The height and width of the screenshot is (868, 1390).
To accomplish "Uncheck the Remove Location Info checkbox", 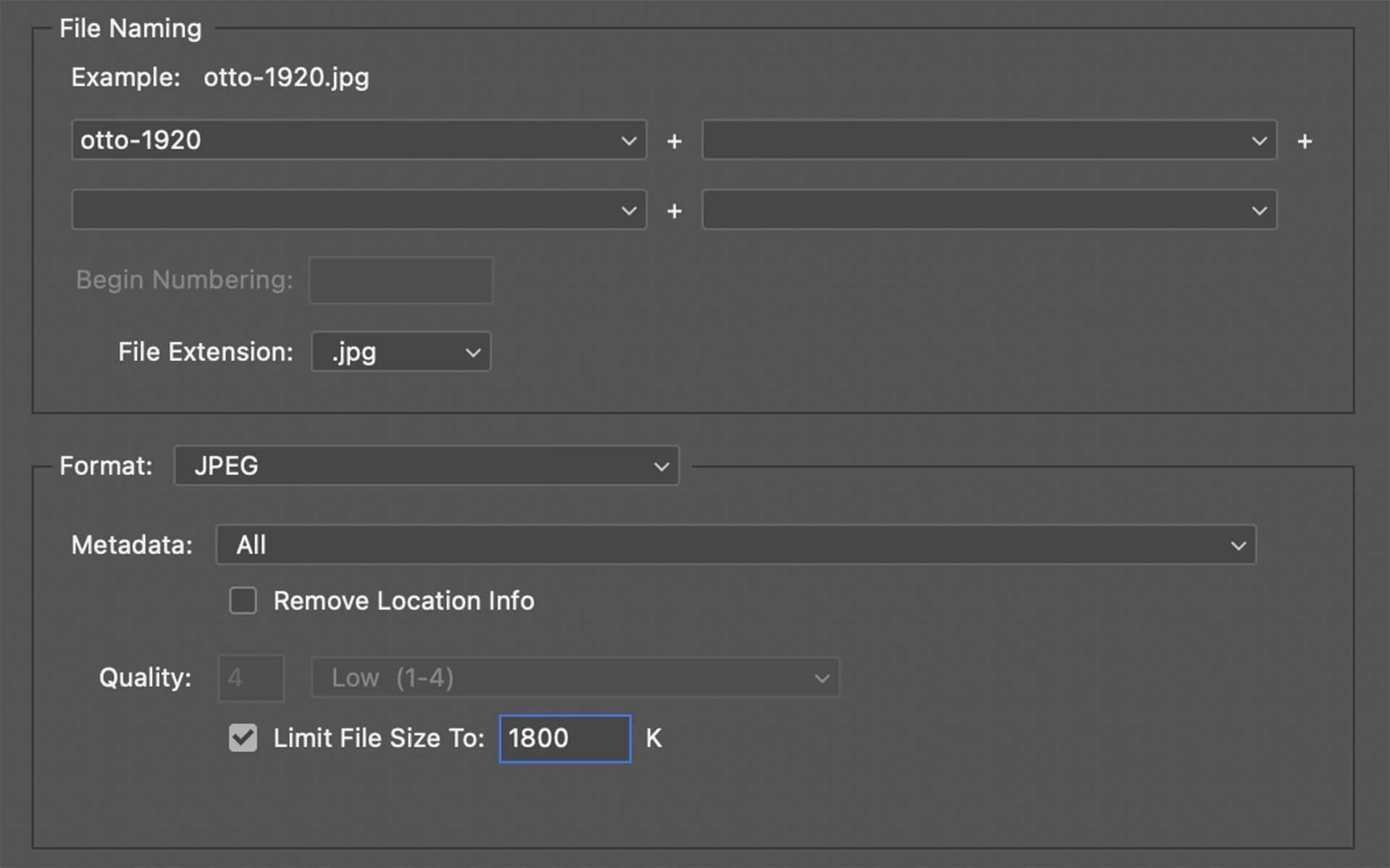I will (243, 600).
